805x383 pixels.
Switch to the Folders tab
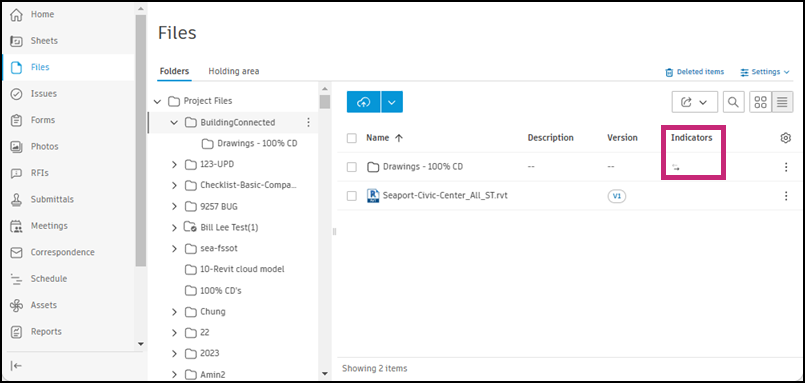click(174, 71)
